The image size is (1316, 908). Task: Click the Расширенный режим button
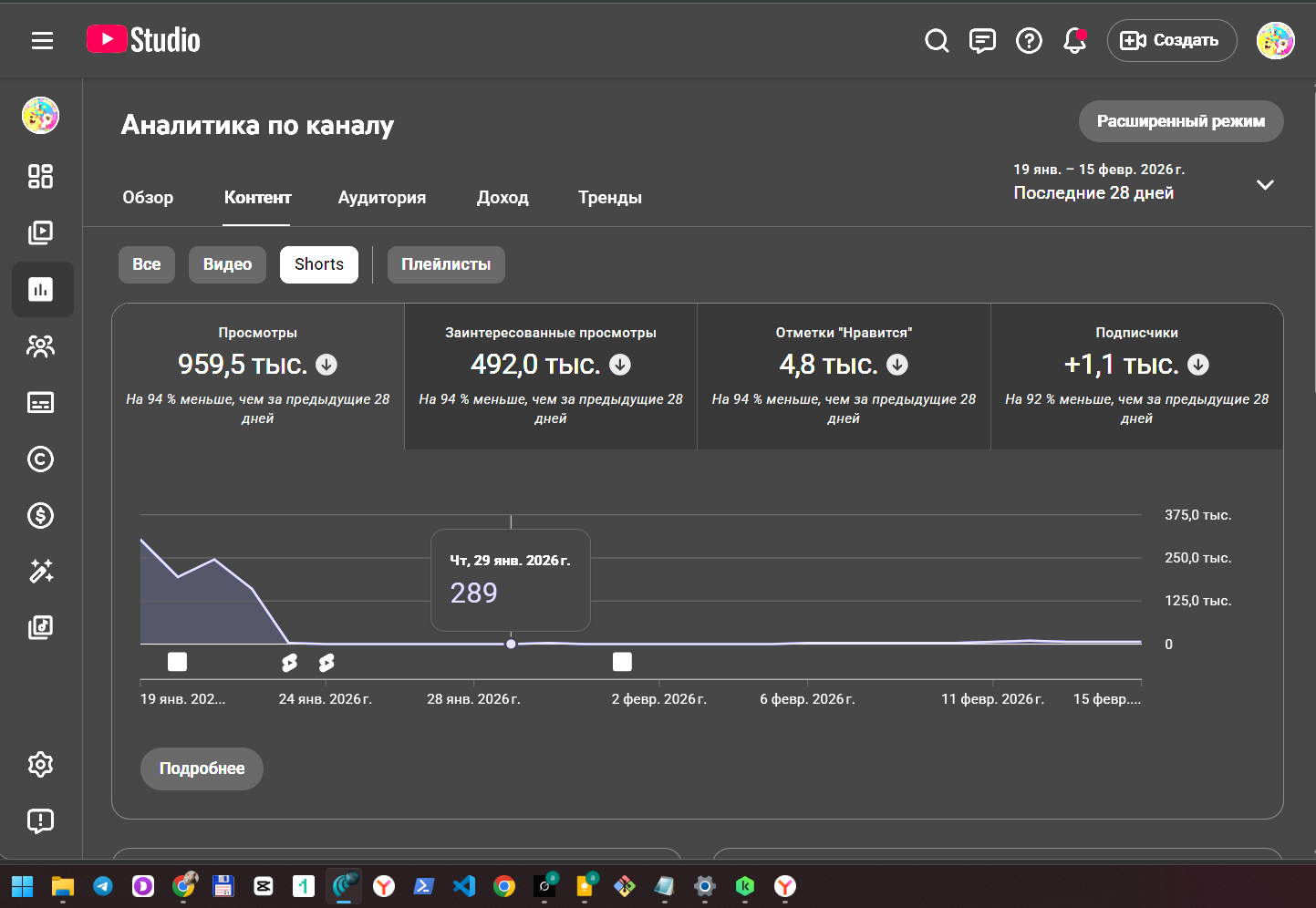(x=1180, y=121)
